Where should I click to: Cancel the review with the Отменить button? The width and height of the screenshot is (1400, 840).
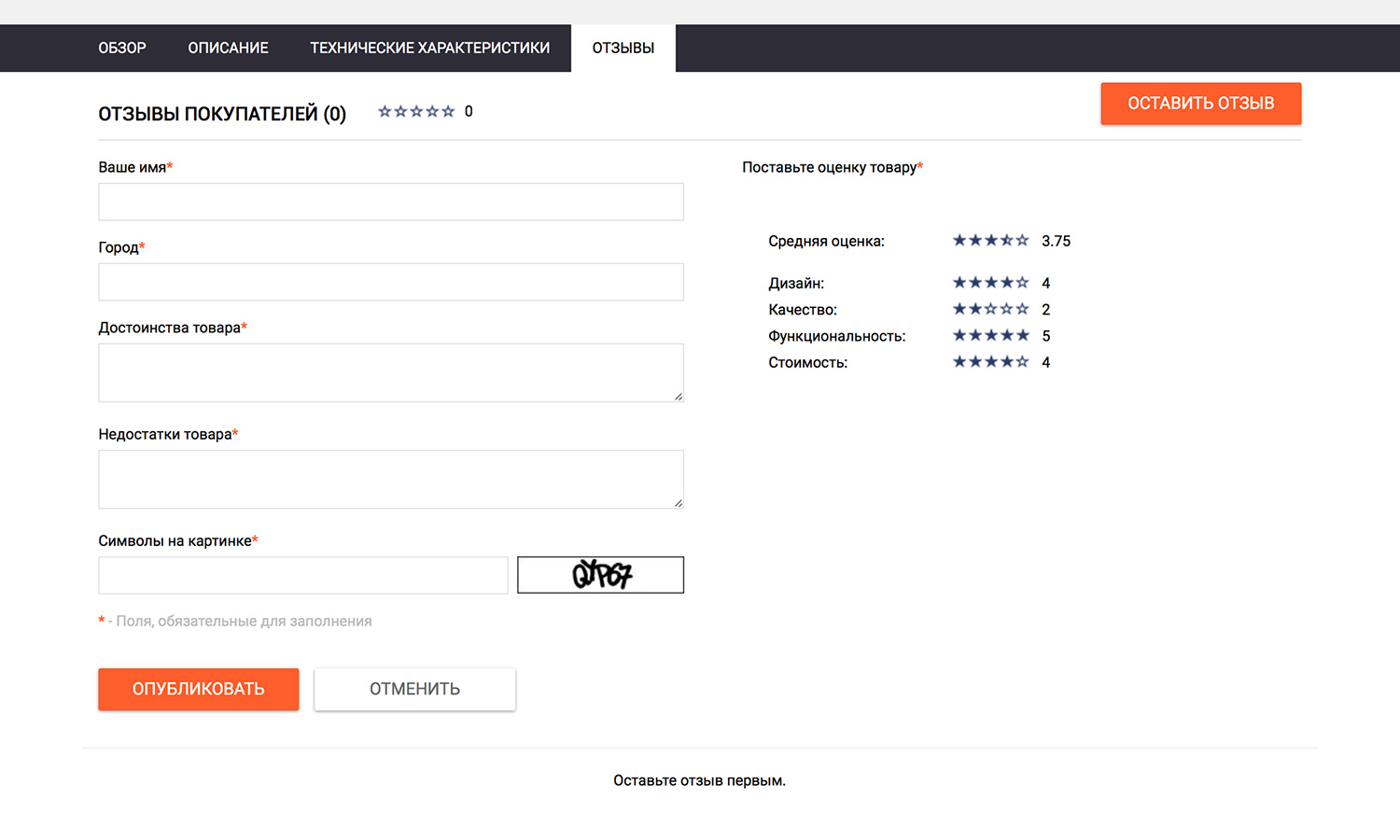414,689
